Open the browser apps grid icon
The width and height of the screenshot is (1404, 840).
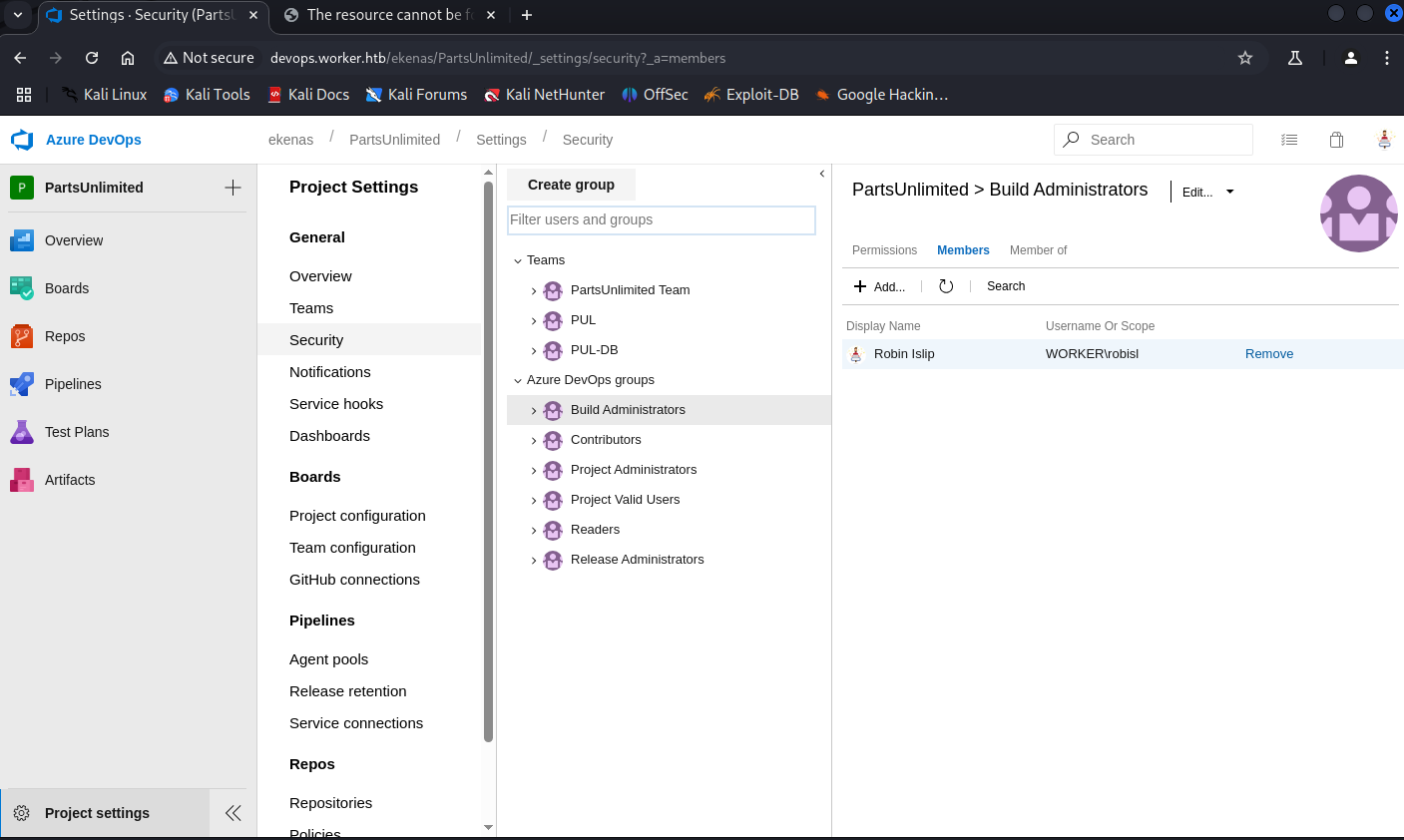tap(24, 95)
